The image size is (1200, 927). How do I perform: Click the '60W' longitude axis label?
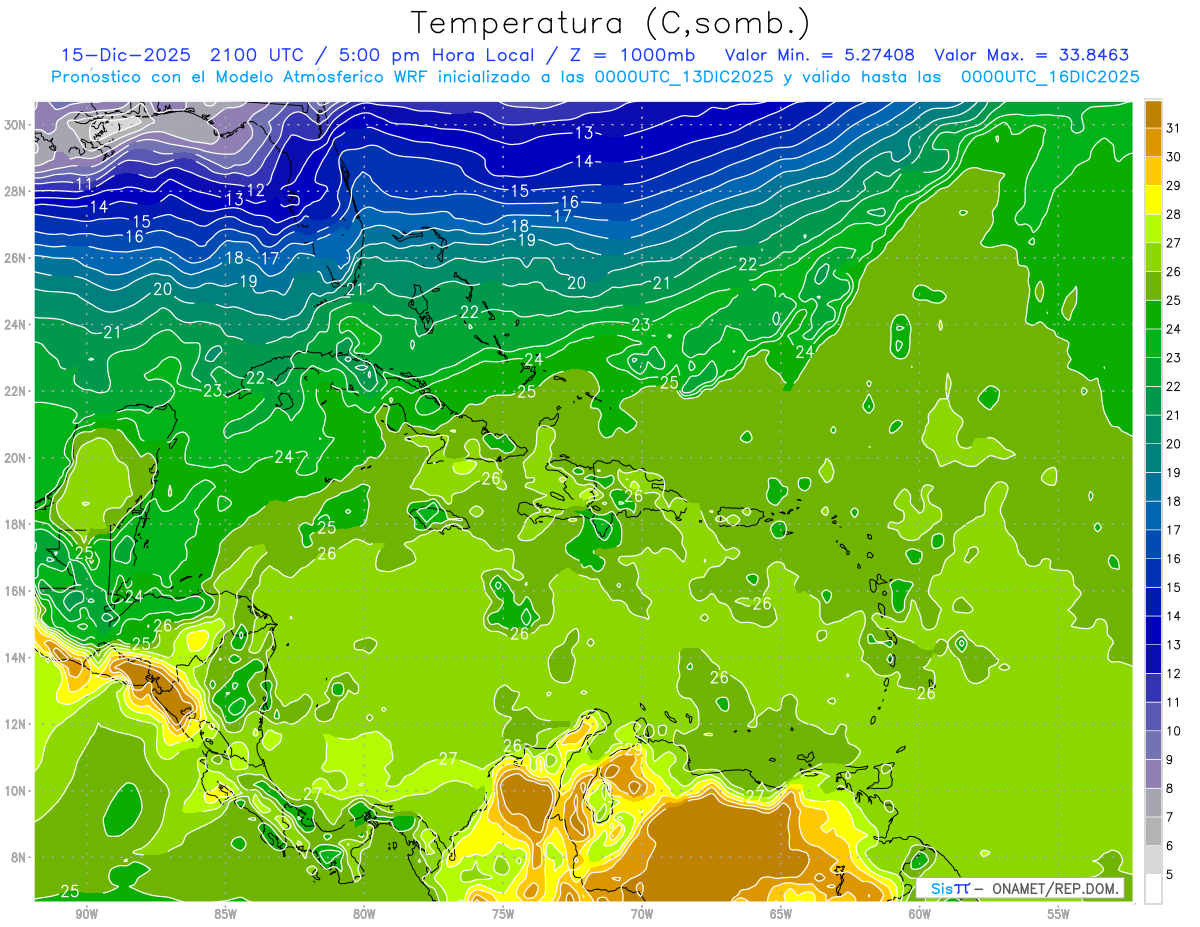tap(920, 914)
